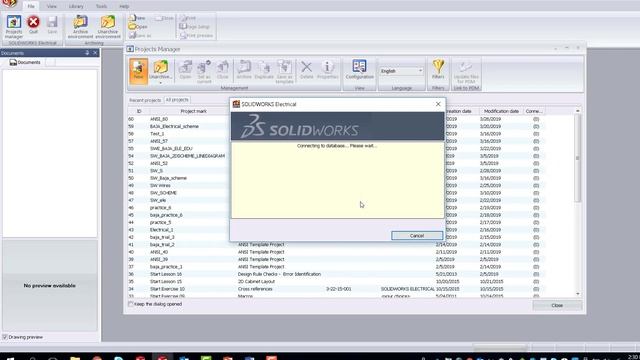Viewport: 640px width, 360px height.
Task: Pin the Documents panel
Action: point(87,53)
